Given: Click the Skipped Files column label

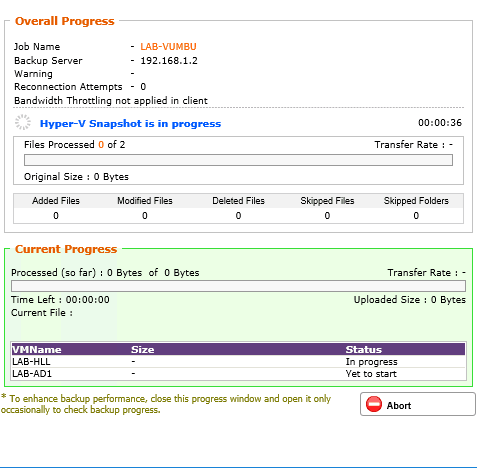Looking at the screenshot, I should (x=327, y=201).
